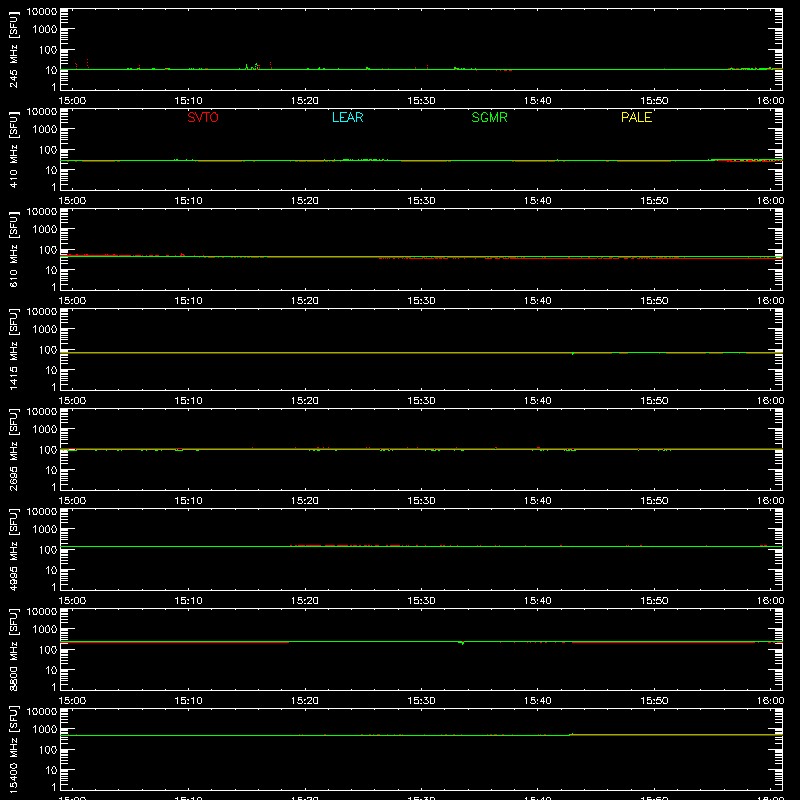The image size is (800, 800).
Task: Select the 410 MHz [SFU] axis title
Action: click(x=13, y=149)
